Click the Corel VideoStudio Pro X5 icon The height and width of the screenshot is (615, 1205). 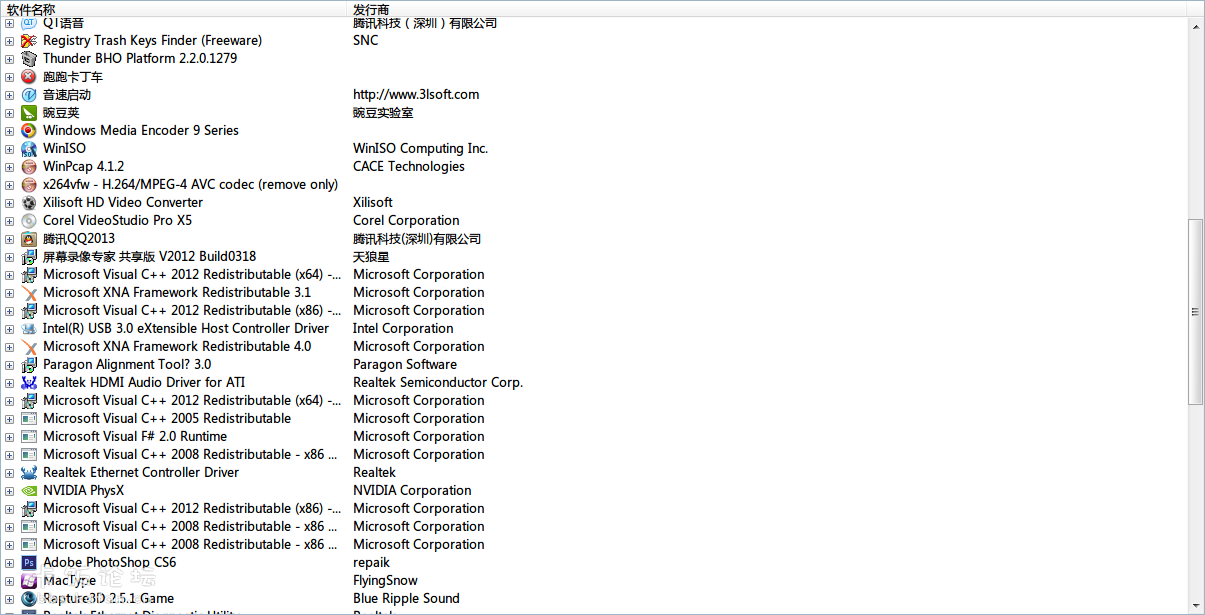tap(29, 221)
